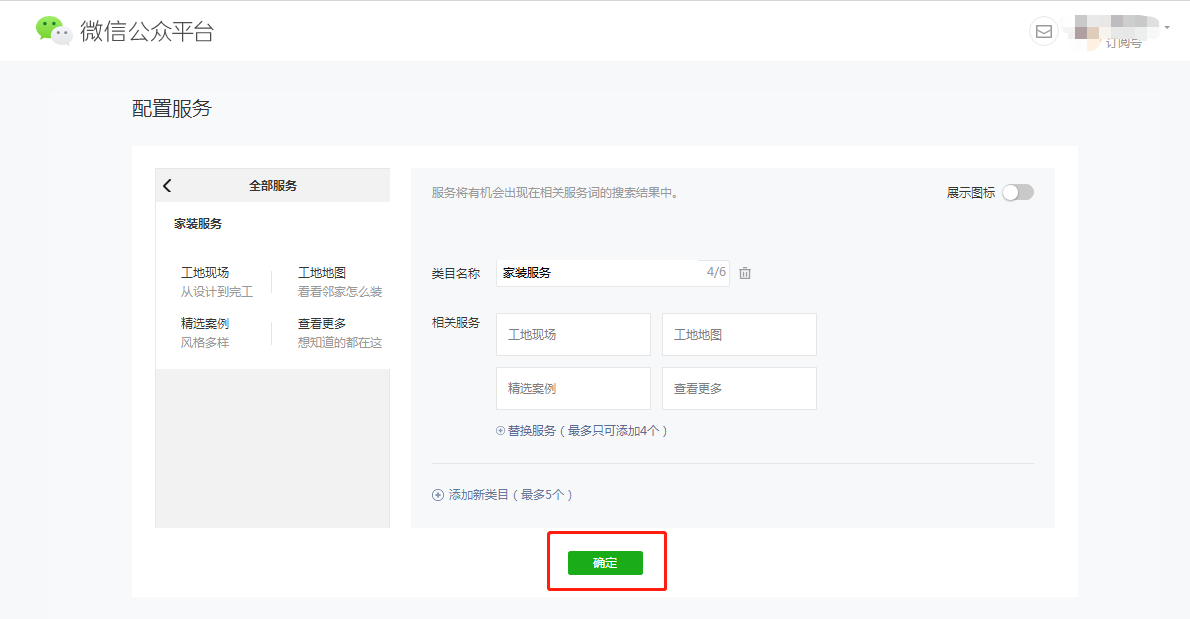Open the account dropdown arrow

pos(1167,28)
